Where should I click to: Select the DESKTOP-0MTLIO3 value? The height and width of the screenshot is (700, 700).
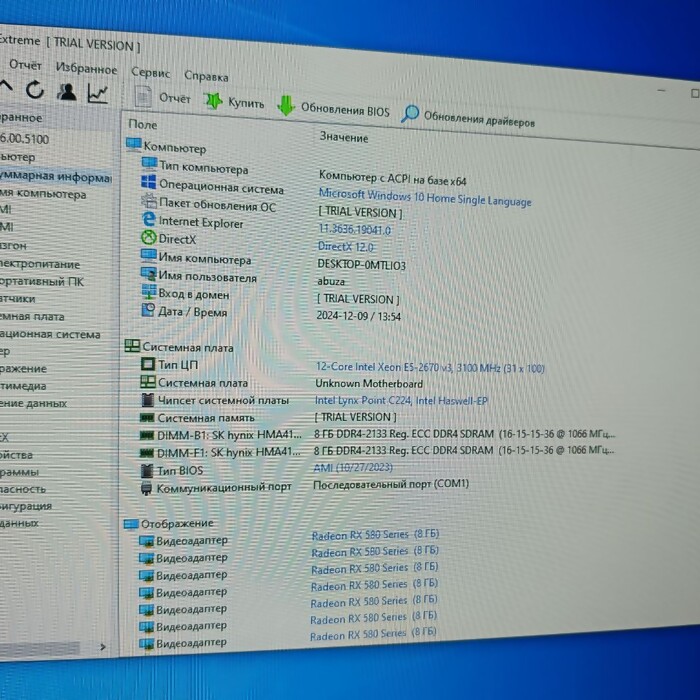tap(362, 265)
